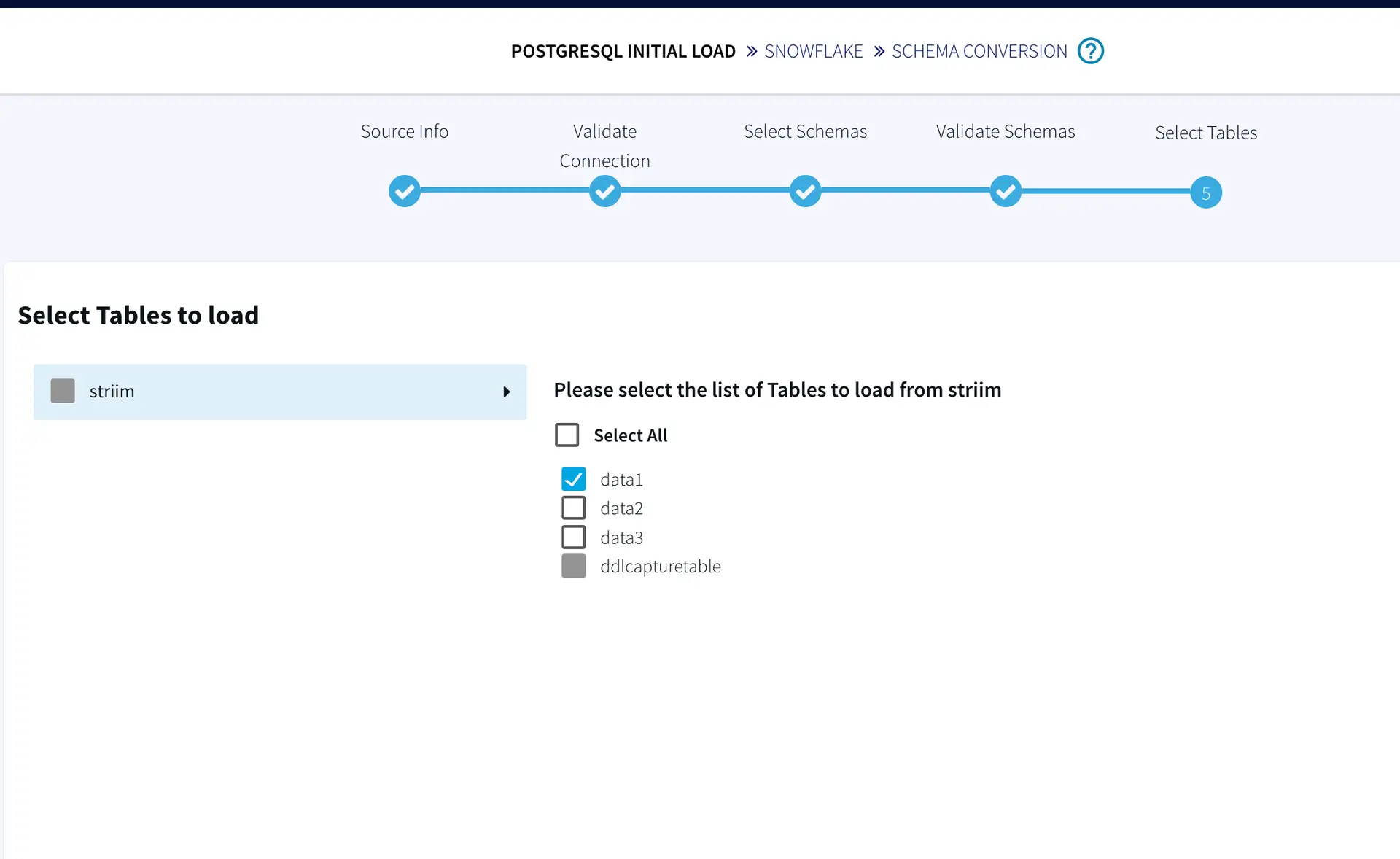Screen dimensions: 1400x859
Task: Click the double chevron before SCHEMA CONVERSION
Action: [x=879, y=52]
